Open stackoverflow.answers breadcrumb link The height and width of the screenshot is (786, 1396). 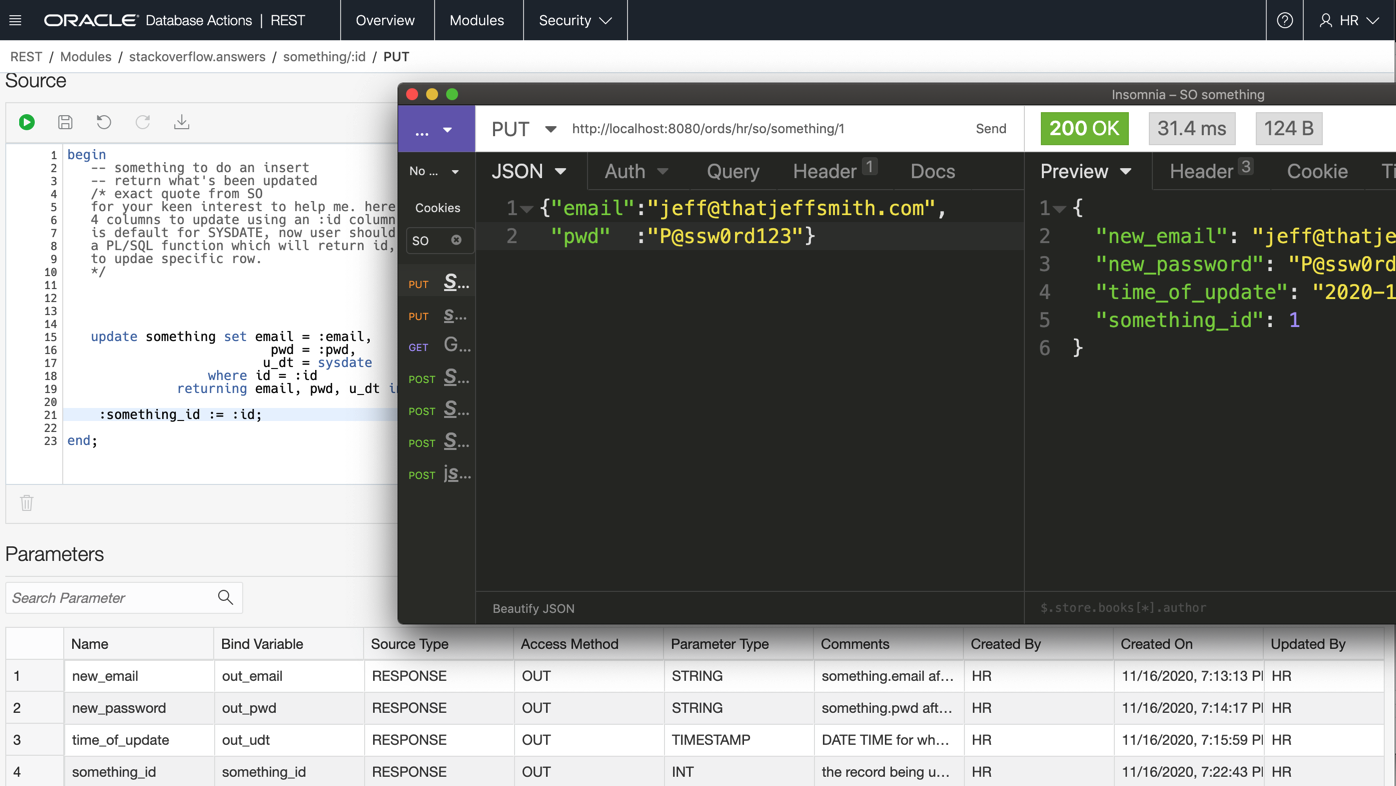tap(197, 57)
